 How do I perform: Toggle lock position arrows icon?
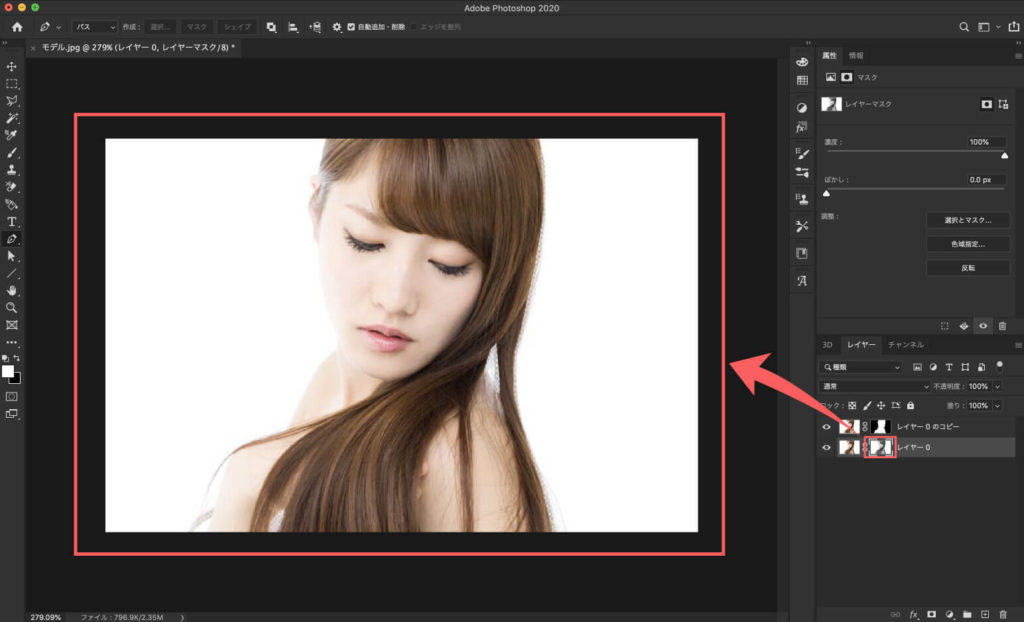(x=881, y=406)
